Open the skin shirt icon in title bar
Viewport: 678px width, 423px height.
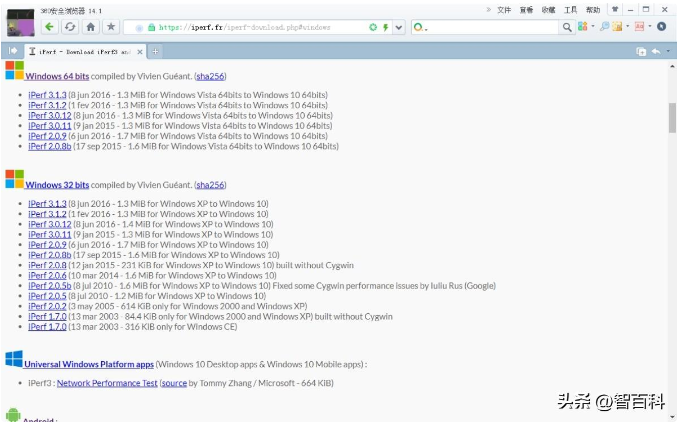point(614,9)
